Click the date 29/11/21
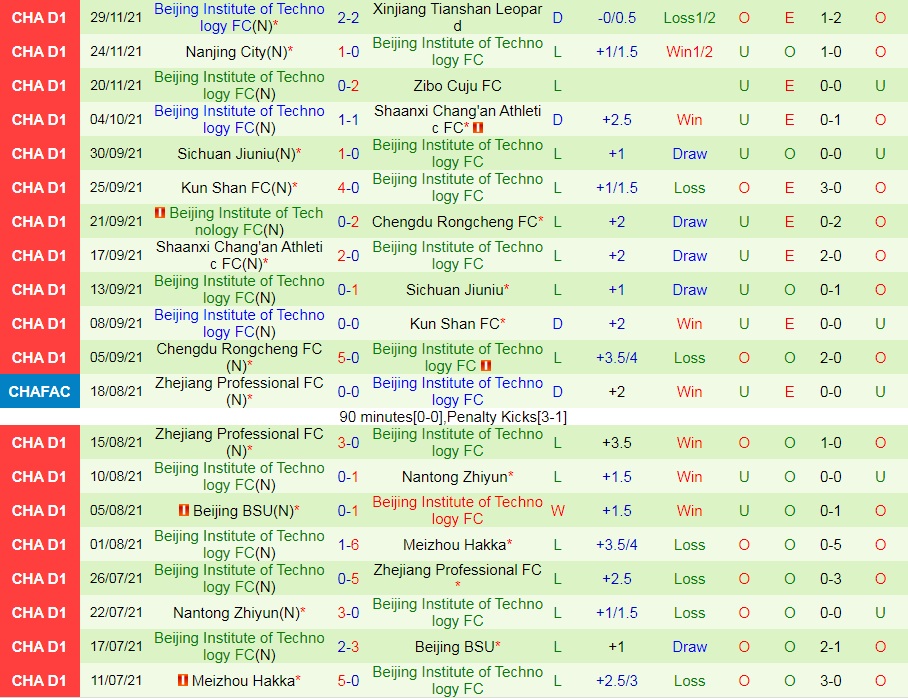Viewport: 908px width, 698px height. [116, 17]
